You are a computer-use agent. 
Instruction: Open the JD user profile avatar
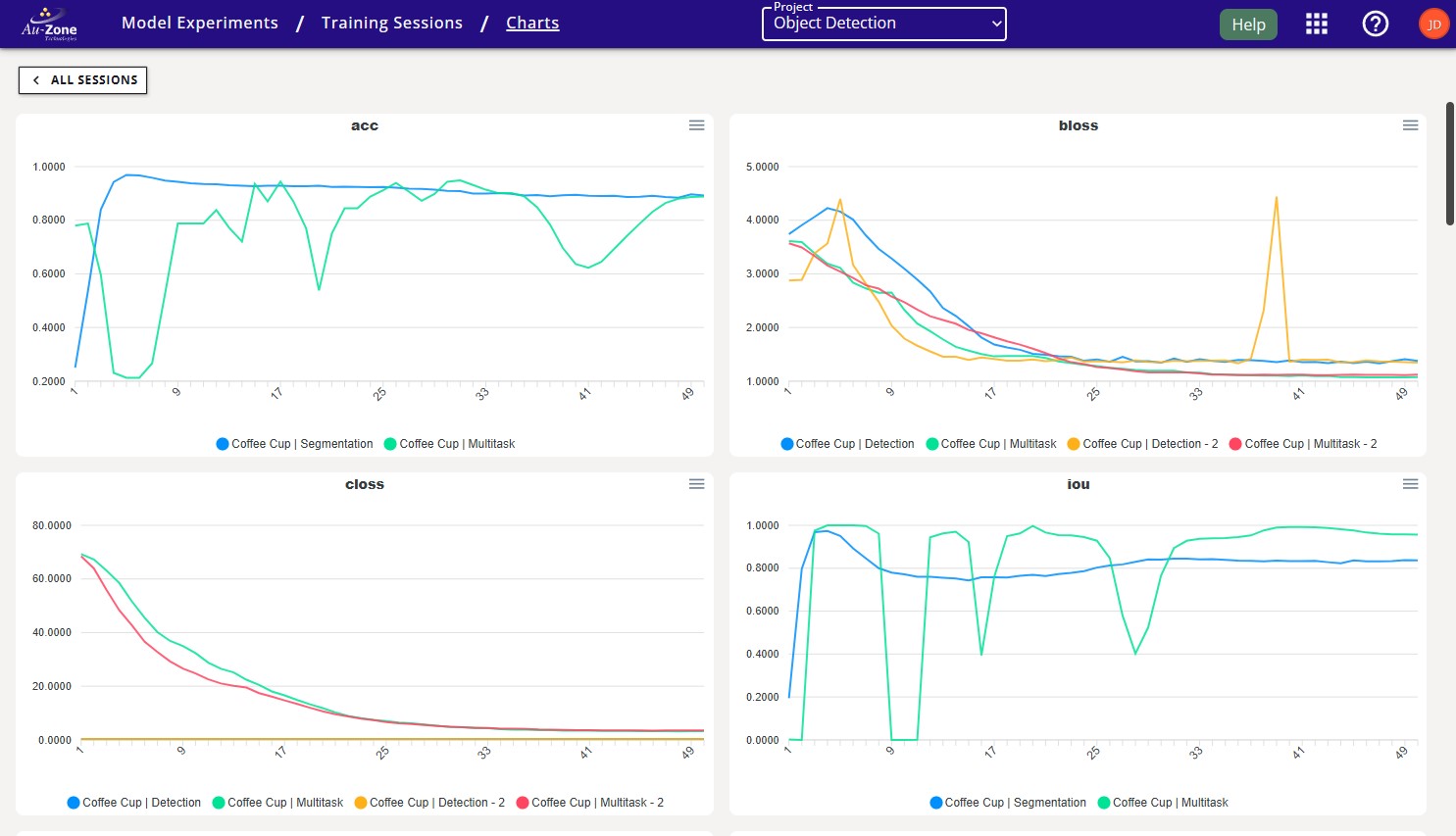[x=1433, y=23]
